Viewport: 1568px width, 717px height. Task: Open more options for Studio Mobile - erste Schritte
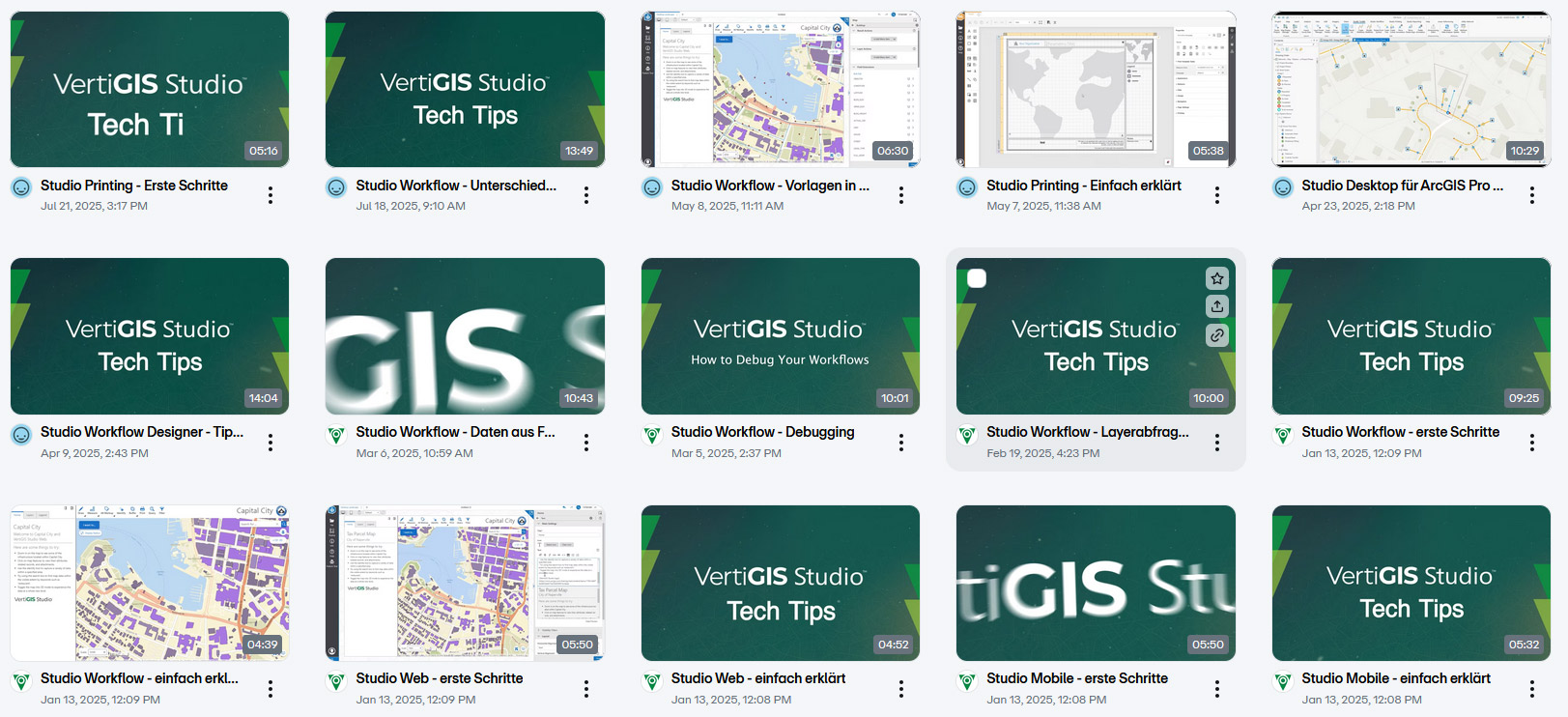[x=1217, y=689]
